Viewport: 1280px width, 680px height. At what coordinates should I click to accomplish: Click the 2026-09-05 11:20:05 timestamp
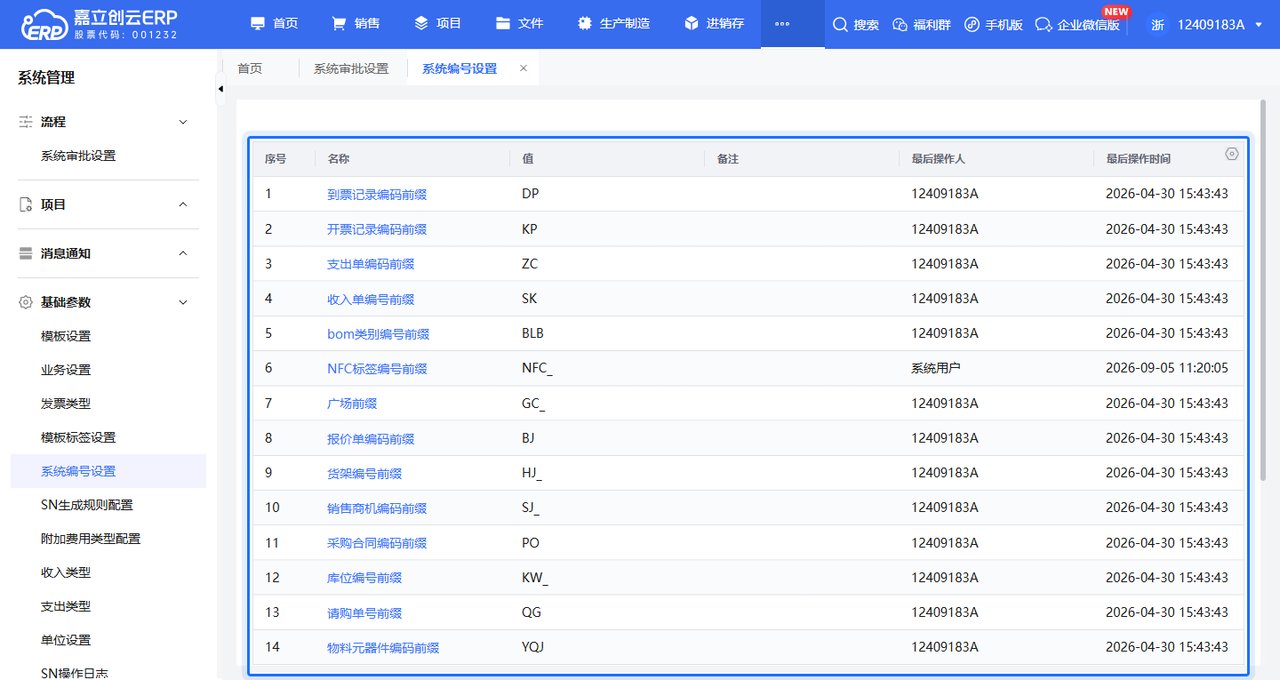pyautogui.click(x=1167, y=368)
